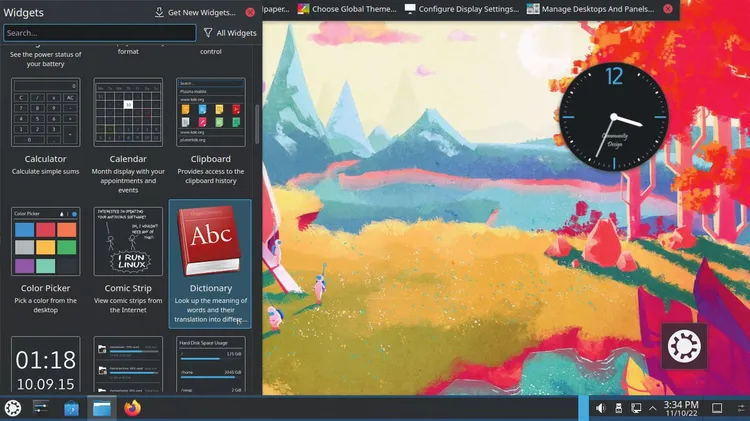This screenshot has width=750, height=421.
Task: Expand hidden system tray icons arrow
Action: (x=653, y=408)
